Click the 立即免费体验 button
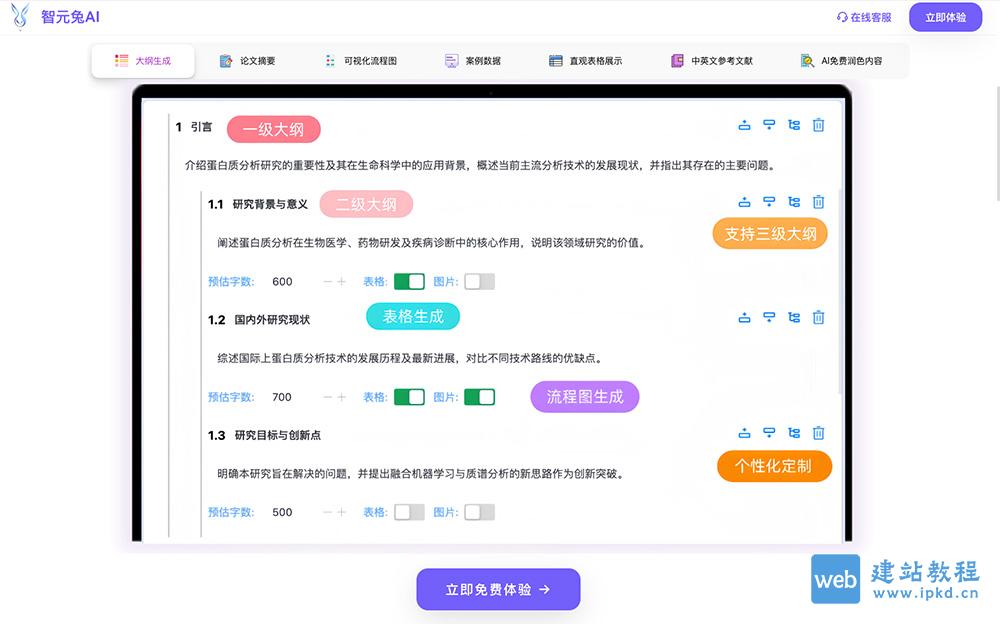This screenshot has width=1000, height=624. 498,589
